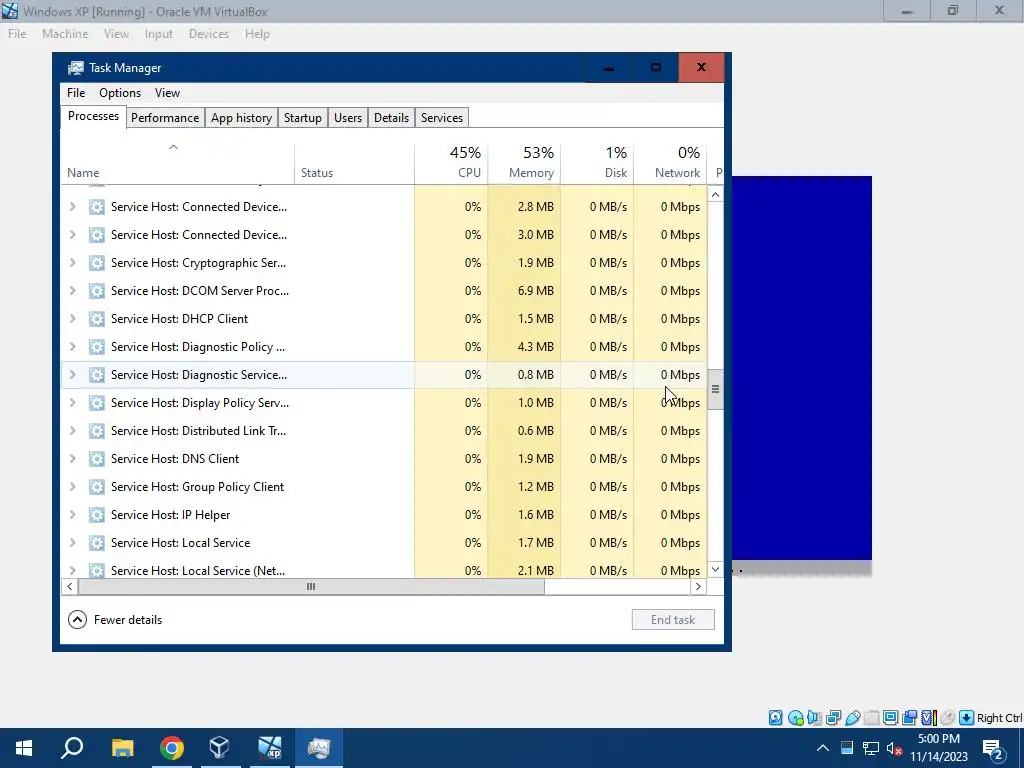Click the VirtualBox optical drive indicator
The height and width of the screenshot is (768, 1024).
click(795, 718)
